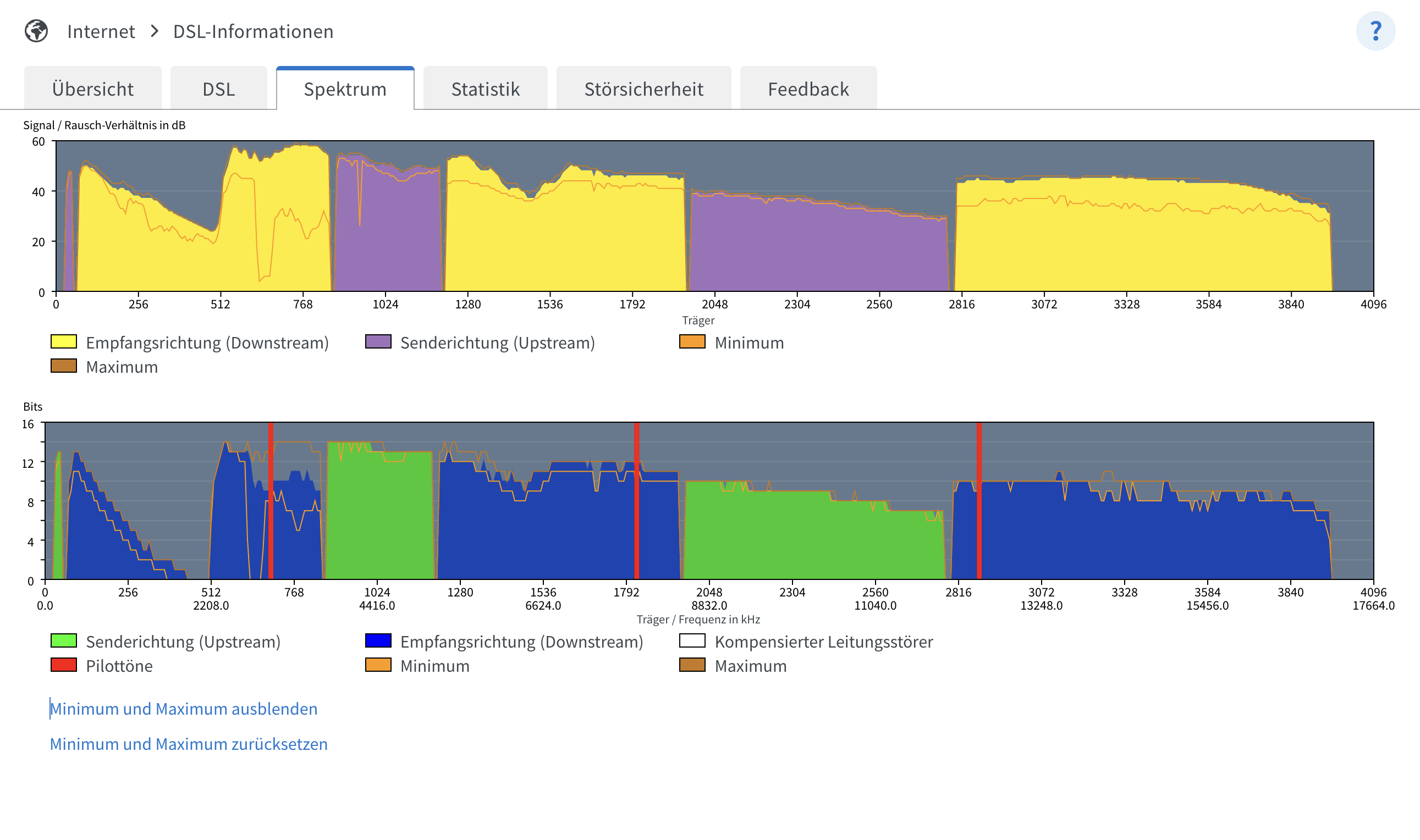The image size is (1420, 840).
Task: Select the Spektrum tab
Action: click(x=345, y=89)
